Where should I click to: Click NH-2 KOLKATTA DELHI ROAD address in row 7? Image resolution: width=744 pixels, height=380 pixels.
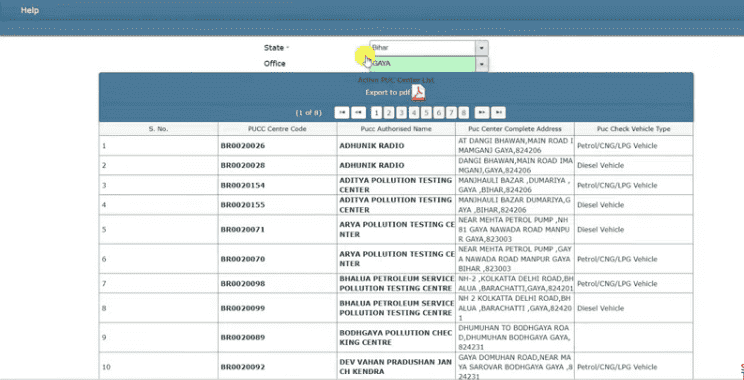pyautogui.click(x=516, y=284)
